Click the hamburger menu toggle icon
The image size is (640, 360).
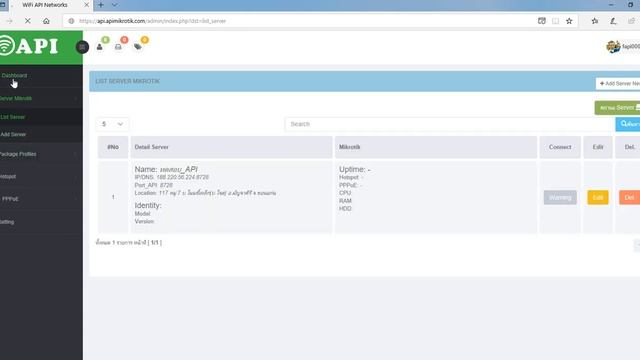[x=82, y=47]
